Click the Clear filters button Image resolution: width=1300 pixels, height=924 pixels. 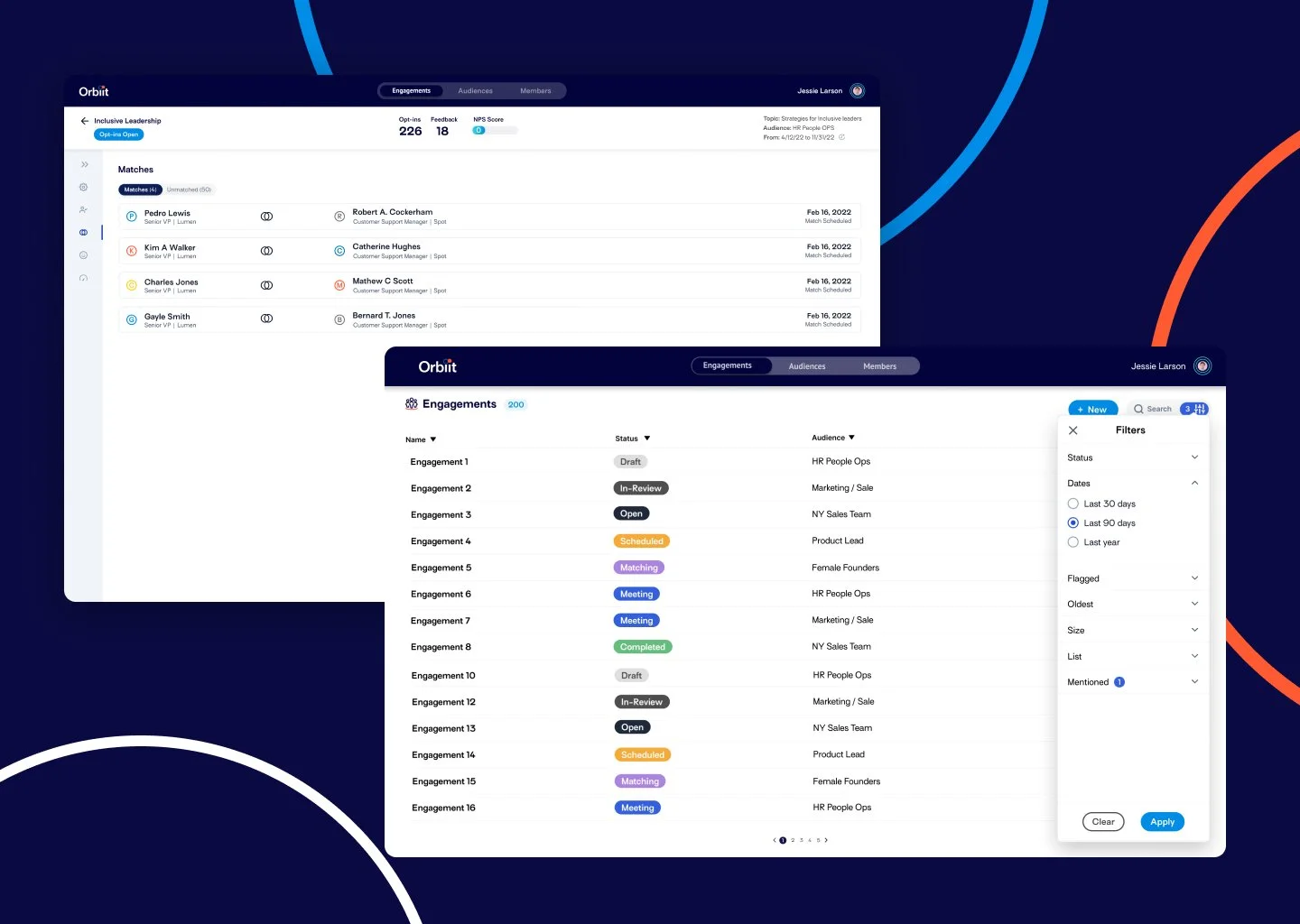[x=1103, y=822]
